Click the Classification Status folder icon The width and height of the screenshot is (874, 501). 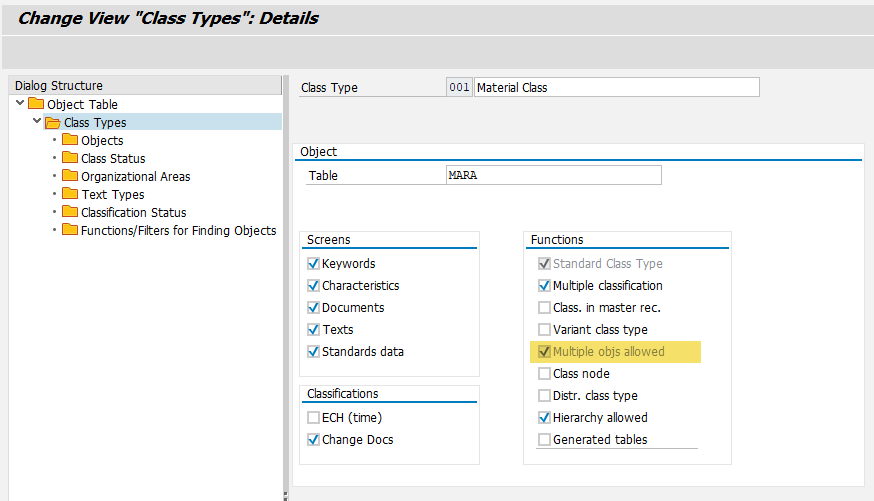tap(70, 212)
